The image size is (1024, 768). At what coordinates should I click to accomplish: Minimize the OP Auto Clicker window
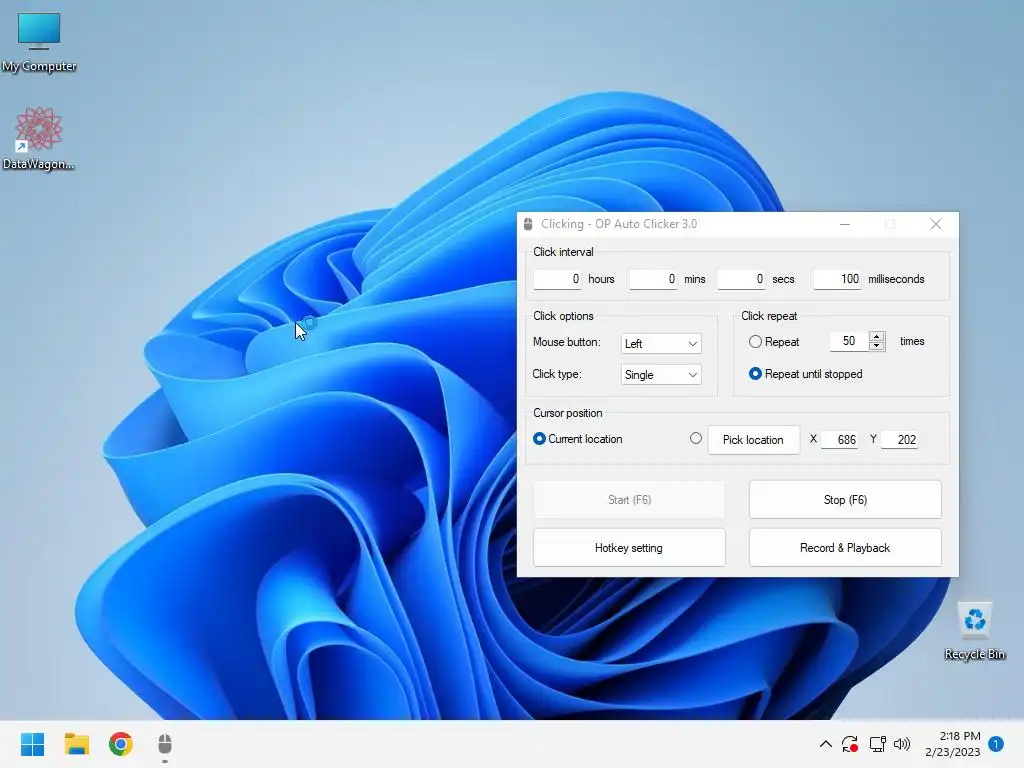(844, 224)
